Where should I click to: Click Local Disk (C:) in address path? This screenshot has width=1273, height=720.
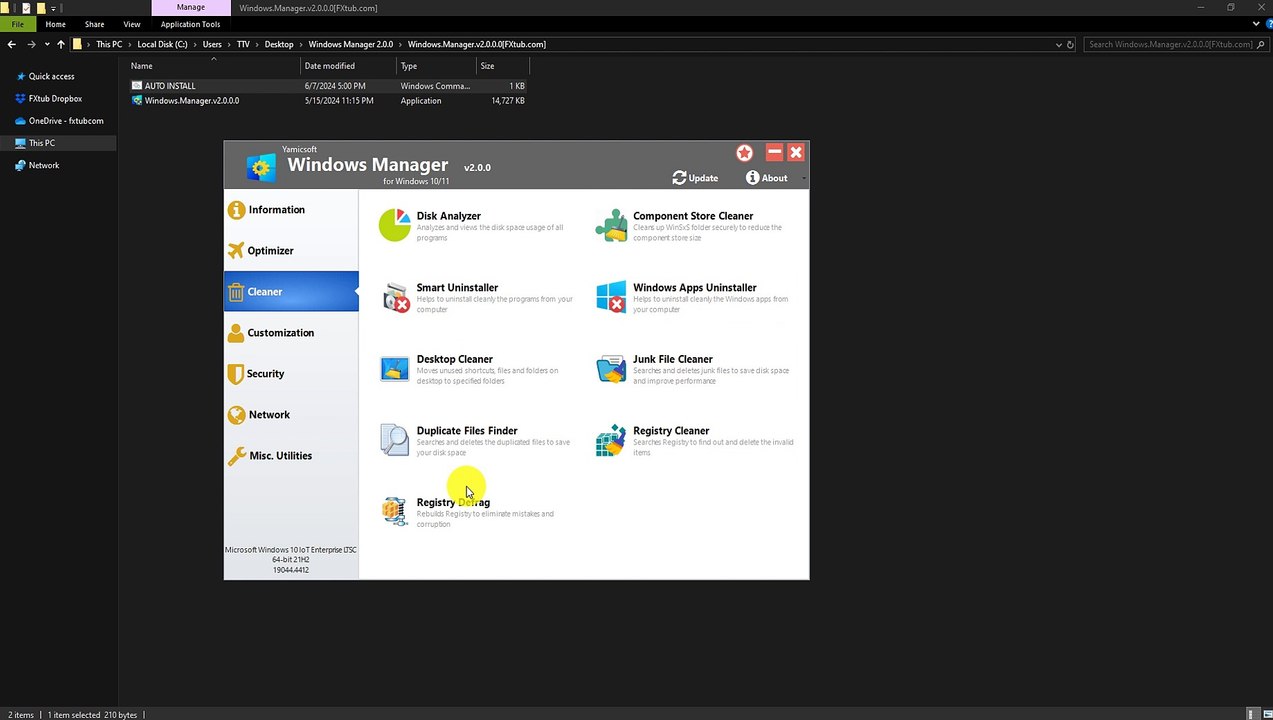tap(162, 44)
